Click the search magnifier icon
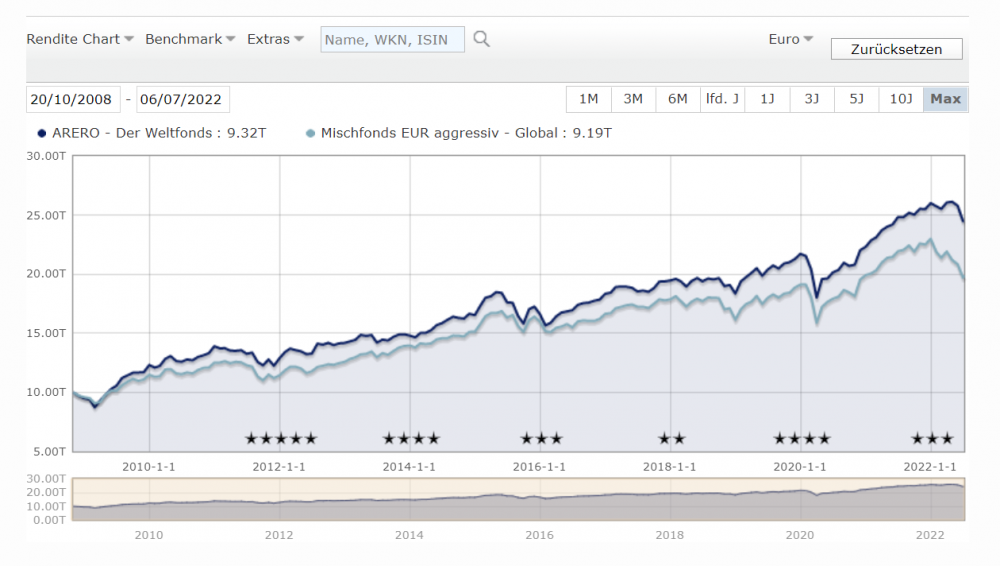 point(482,40)
